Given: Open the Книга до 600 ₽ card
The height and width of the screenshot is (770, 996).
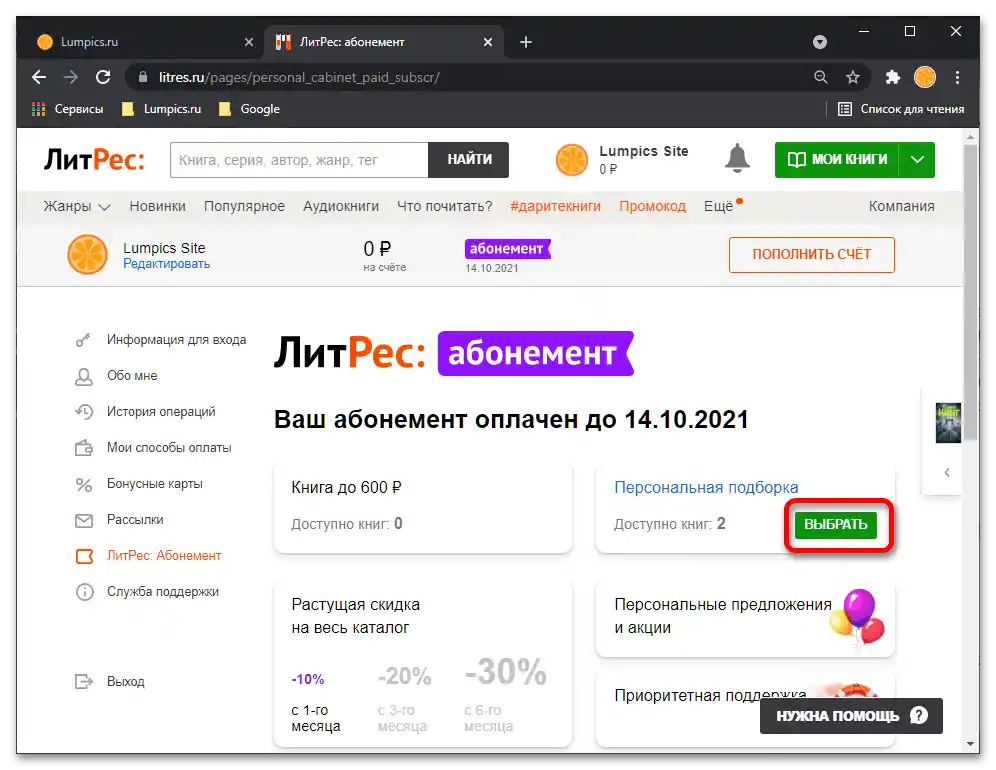Looking at the screenshot, I should click(422, 507).
